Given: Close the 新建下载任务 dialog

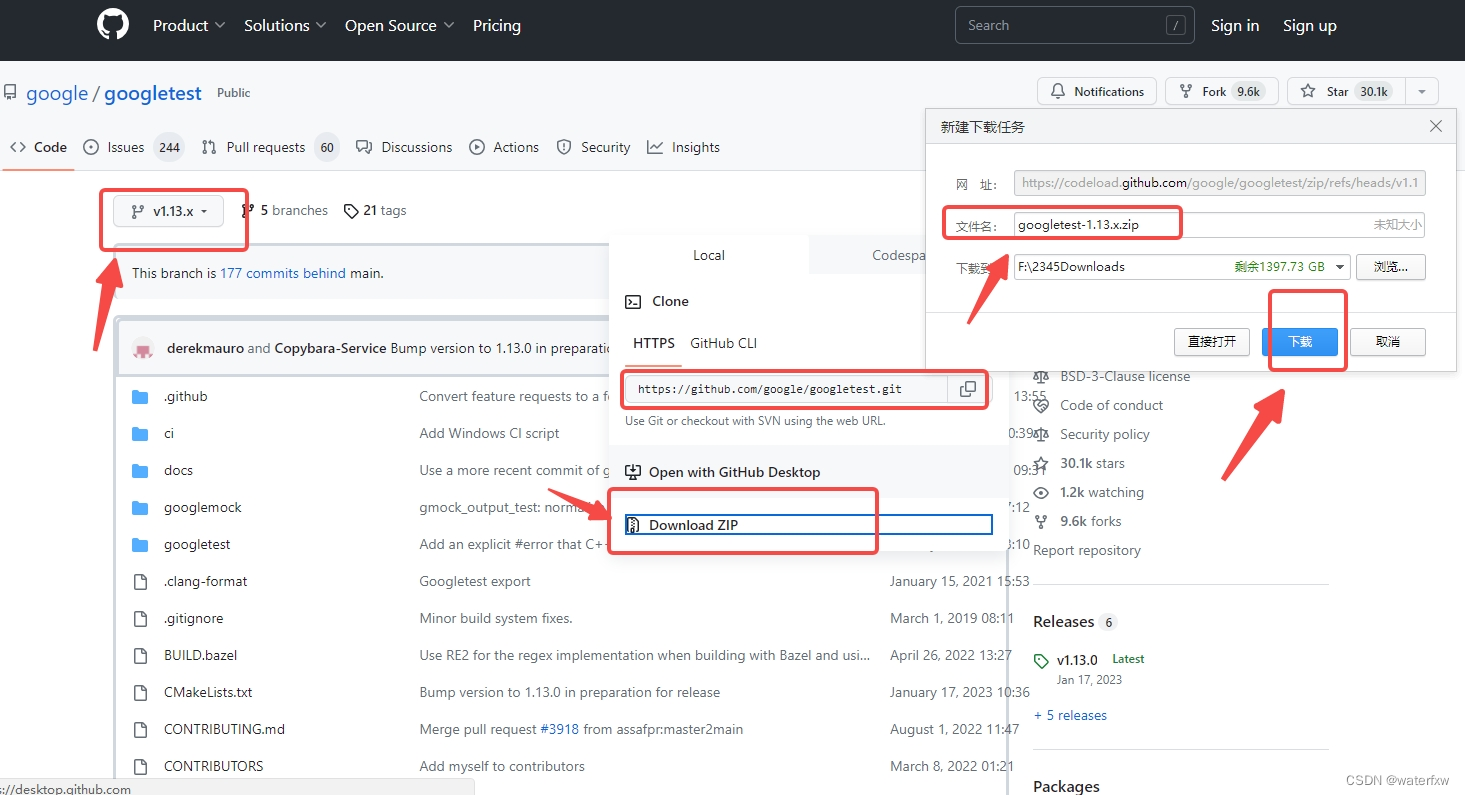Looking at the screenshot, I should tap(1436, 127).
